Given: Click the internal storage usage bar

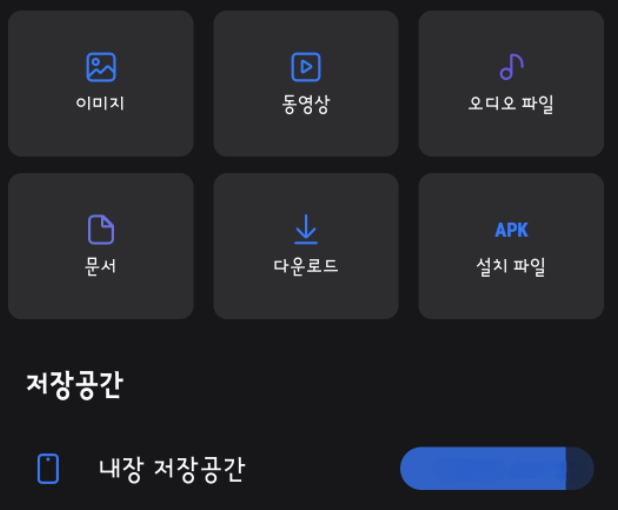Looking at the screenshot, I should tap(497, 469).
